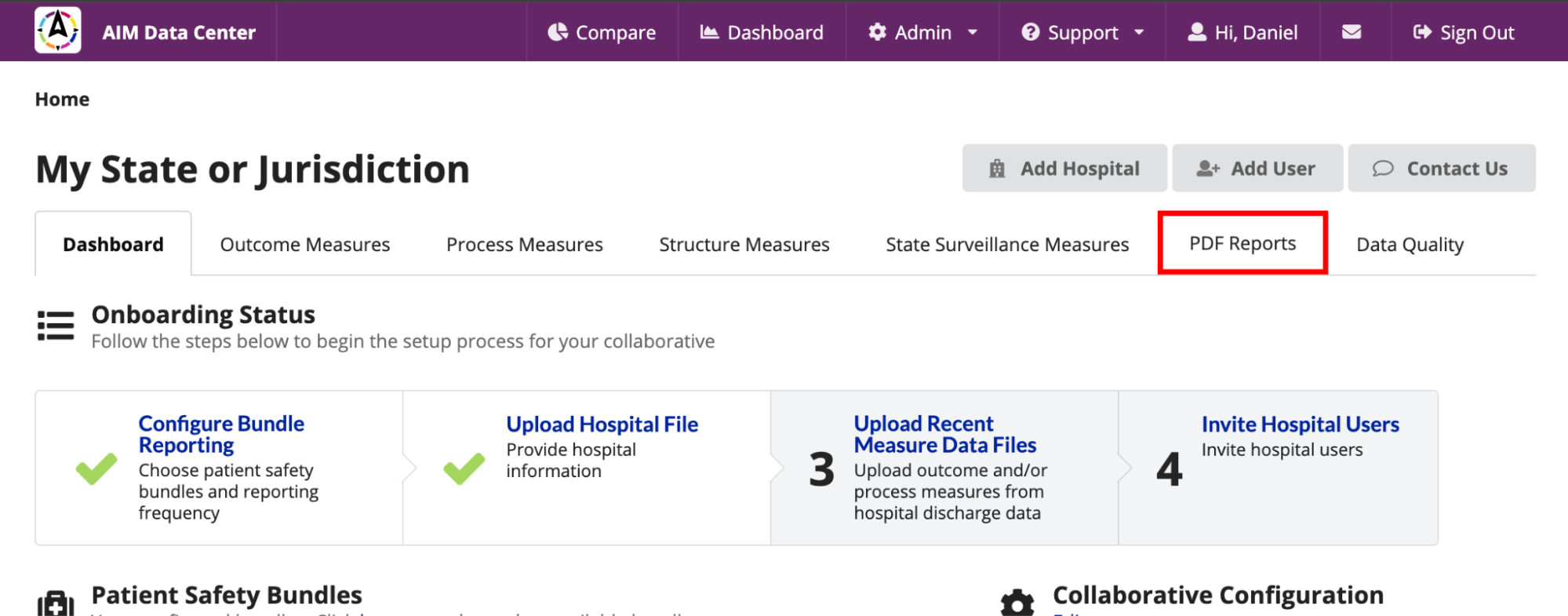
Task: Open the PDF Reports tab
Action: pos(1242,243)
